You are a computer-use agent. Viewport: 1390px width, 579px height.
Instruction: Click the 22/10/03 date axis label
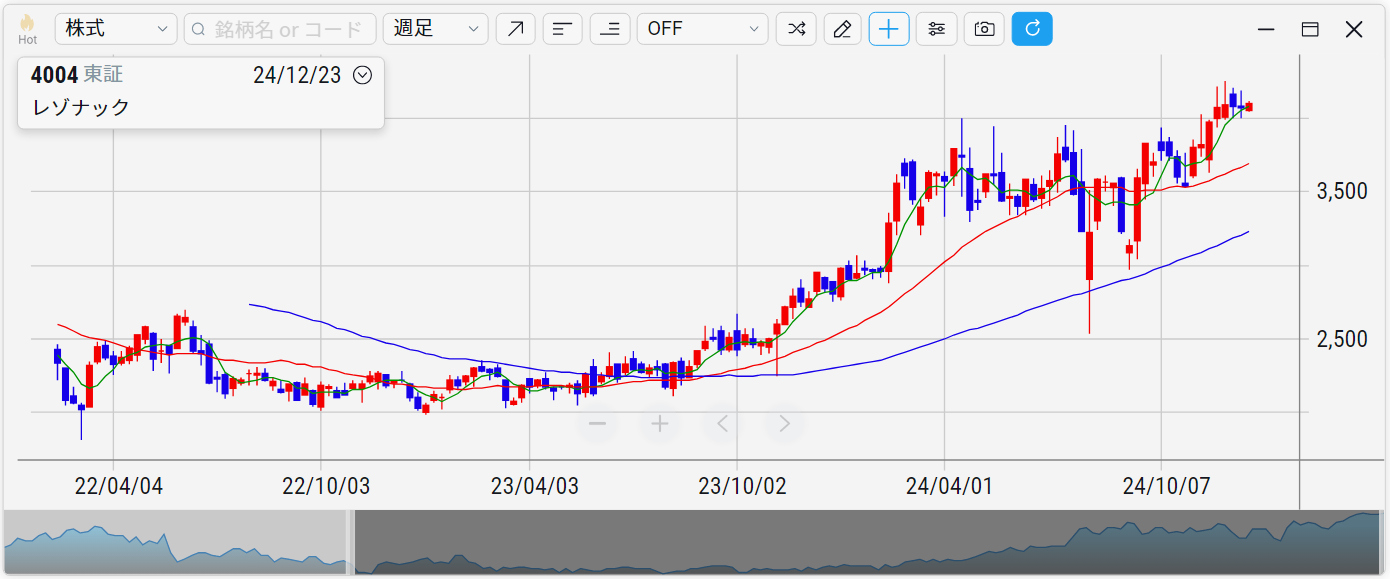click(x=326, y=486)
